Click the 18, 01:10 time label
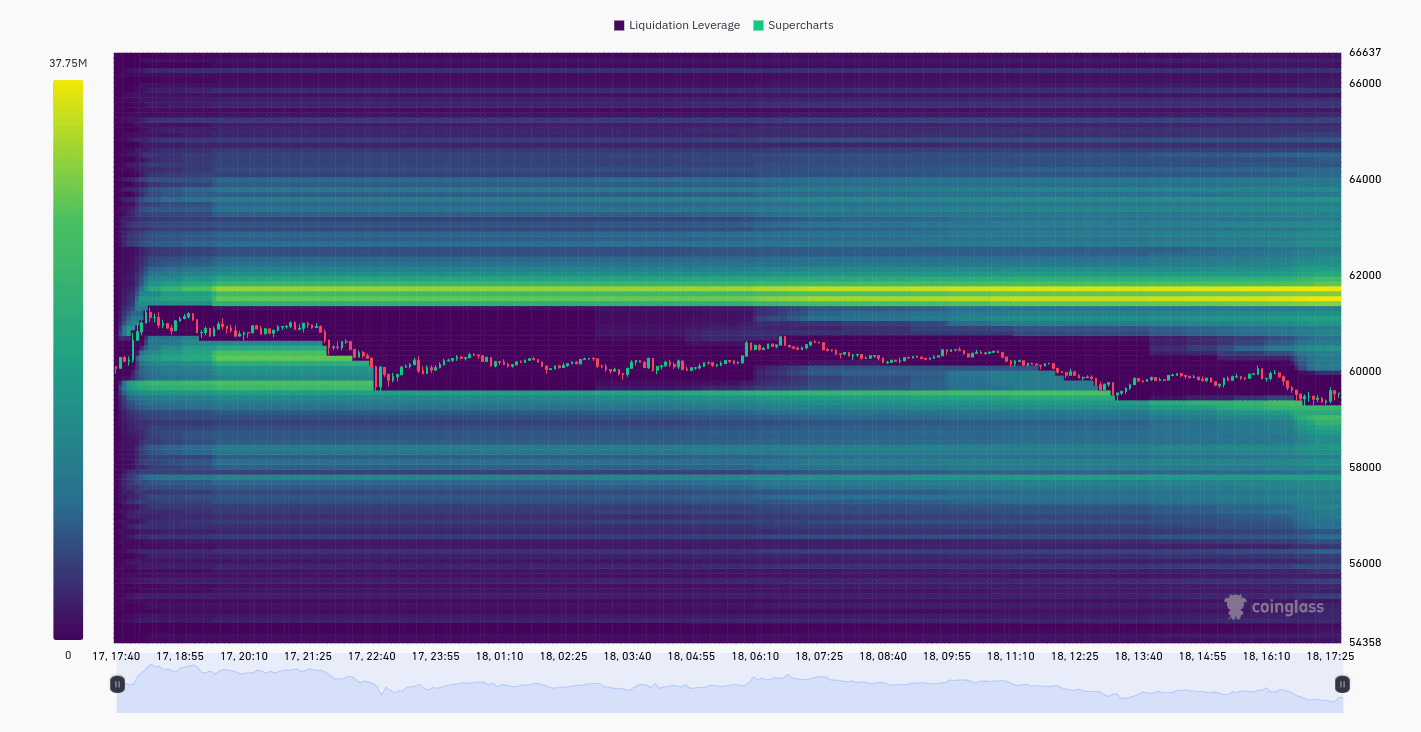This screenshot has height=732, width=1421. (500, 656)
